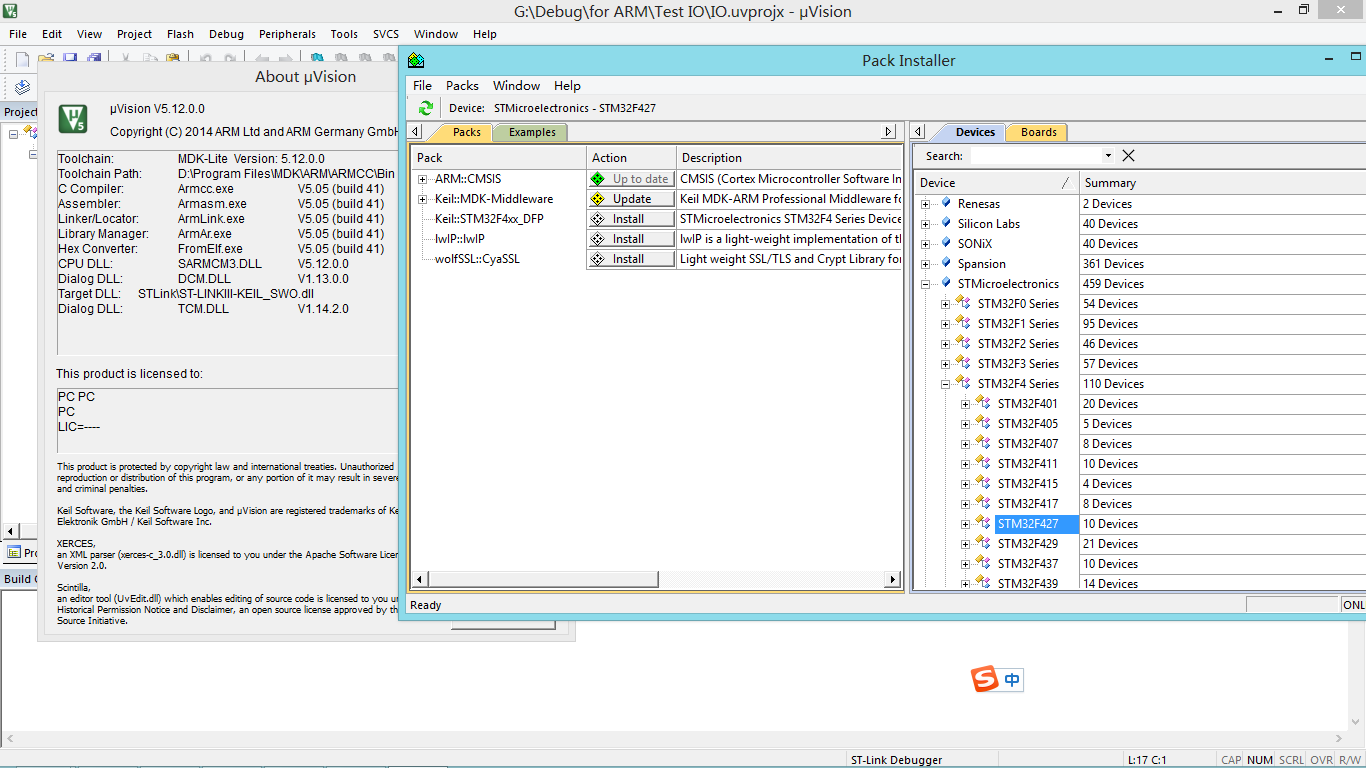Open the Flash menu in µVision

(x=180, y=34)
